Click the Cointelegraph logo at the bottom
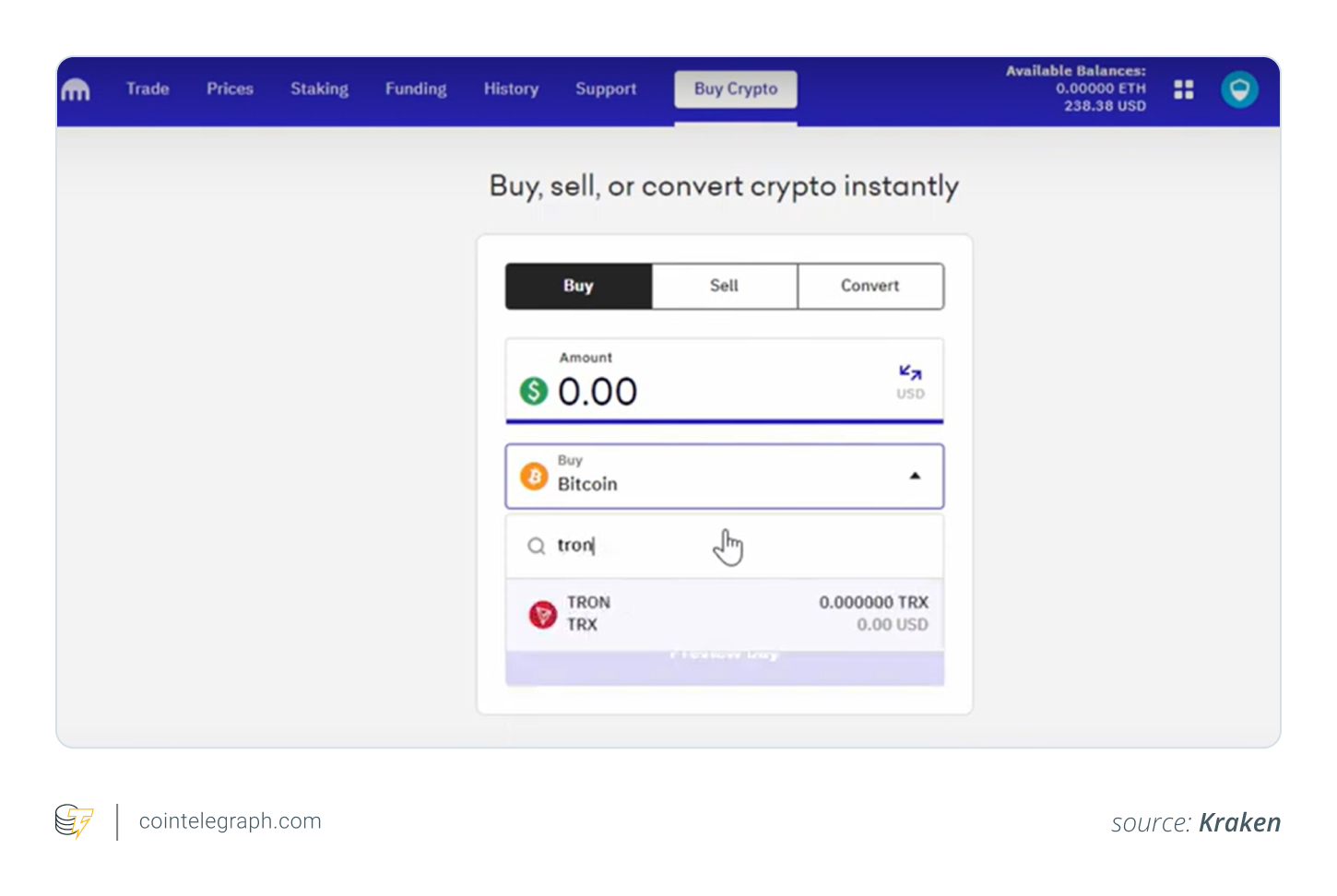Screen dimensions: 1337x896 click(74, 820)
